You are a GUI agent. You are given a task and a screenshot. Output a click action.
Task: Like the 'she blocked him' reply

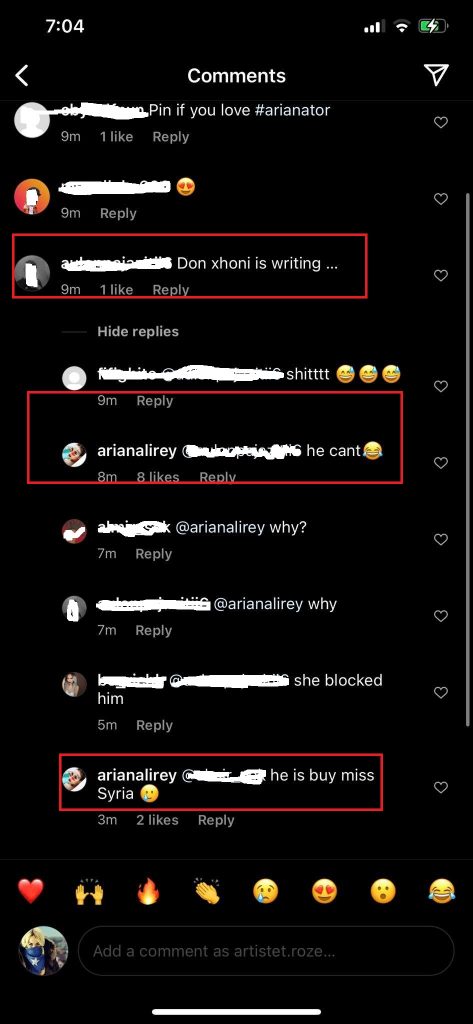point(441,692)
